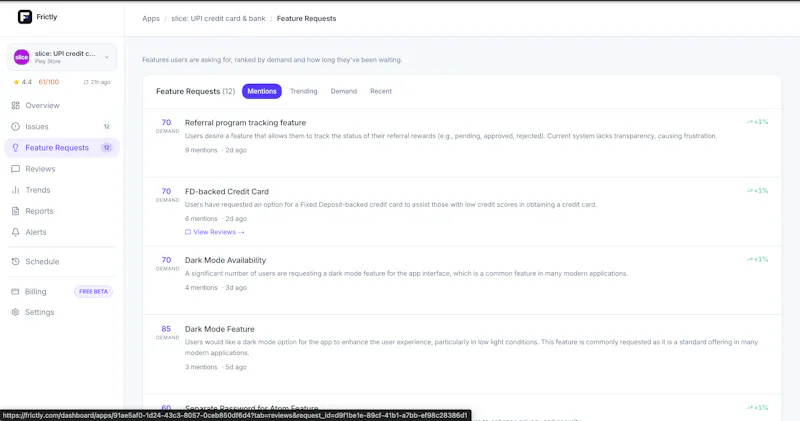Click trend icon on Referral program row
Viewport: 800px width, 421px height.
[x=749, y=122]
